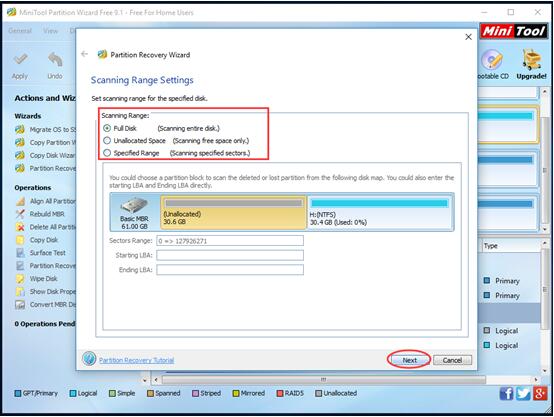This screenshot has width=554, height=417.
Task: Click horizontal scrollbar left arrow
Action: [156, 380]
